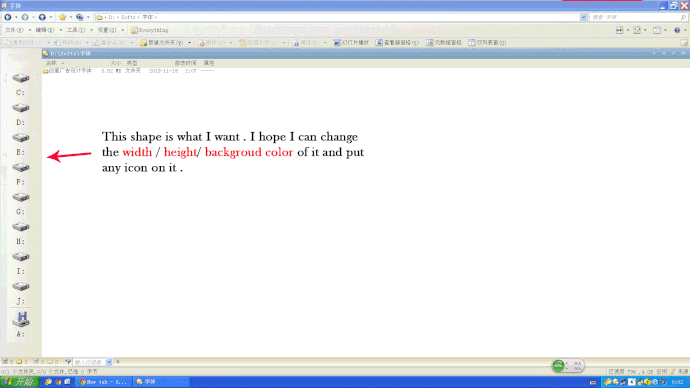Sort by the 名称 (name) column header
690x388 pixels.
(51, 63)
